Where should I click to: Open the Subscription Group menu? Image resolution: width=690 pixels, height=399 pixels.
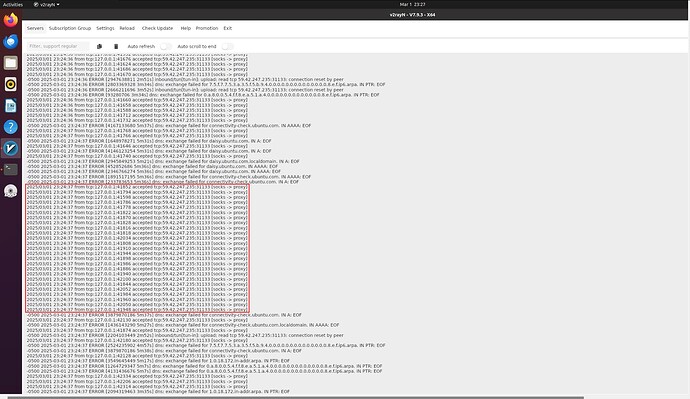70,28
